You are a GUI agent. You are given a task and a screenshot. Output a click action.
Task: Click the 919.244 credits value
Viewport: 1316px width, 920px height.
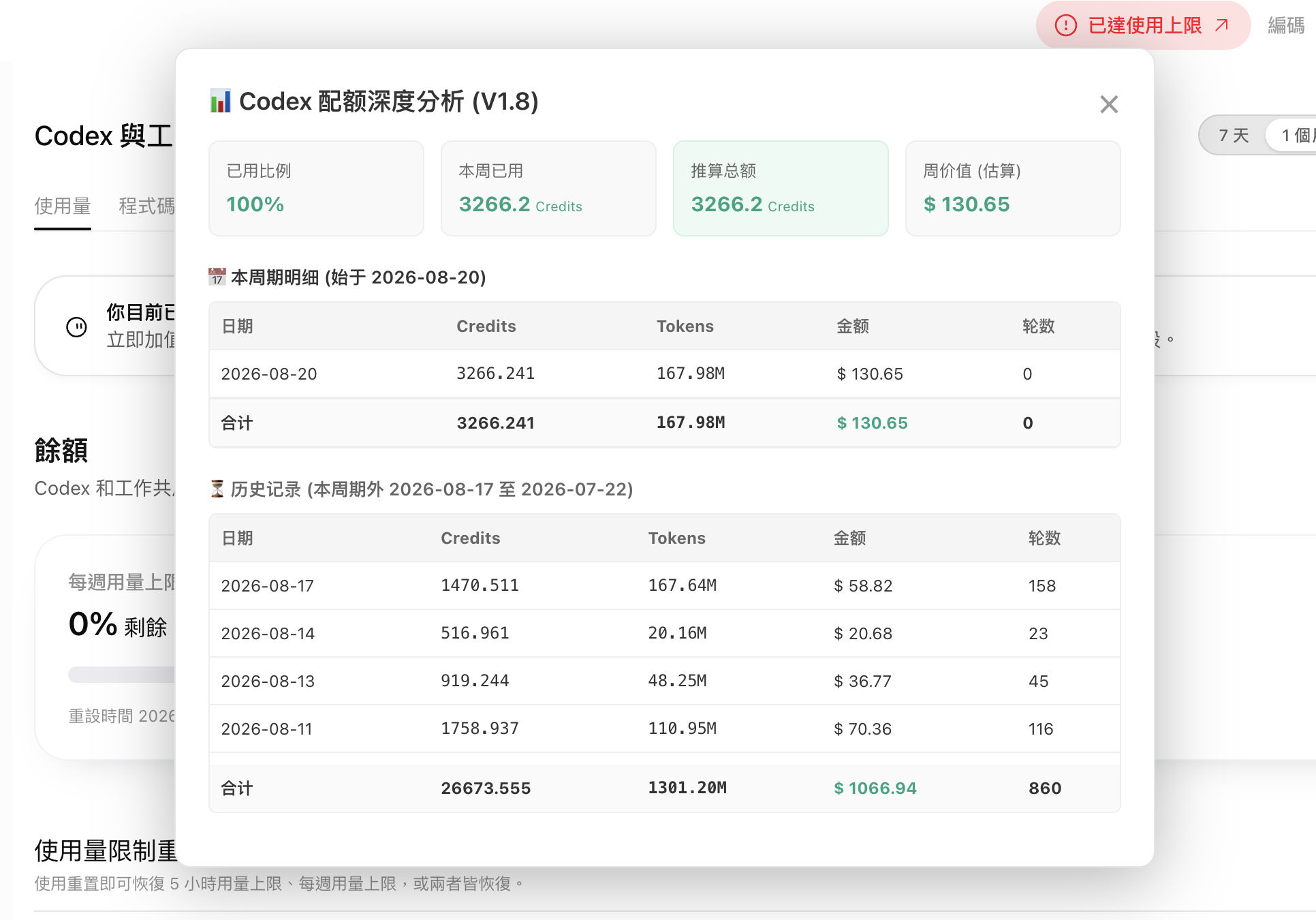(x=475, y=681)
